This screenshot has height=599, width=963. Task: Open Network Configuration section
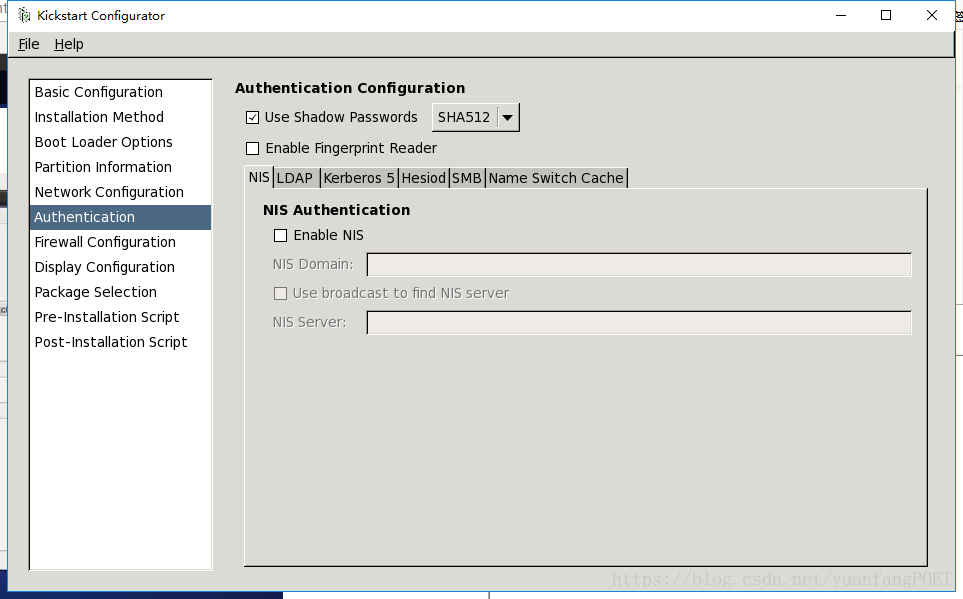[120, 192]
